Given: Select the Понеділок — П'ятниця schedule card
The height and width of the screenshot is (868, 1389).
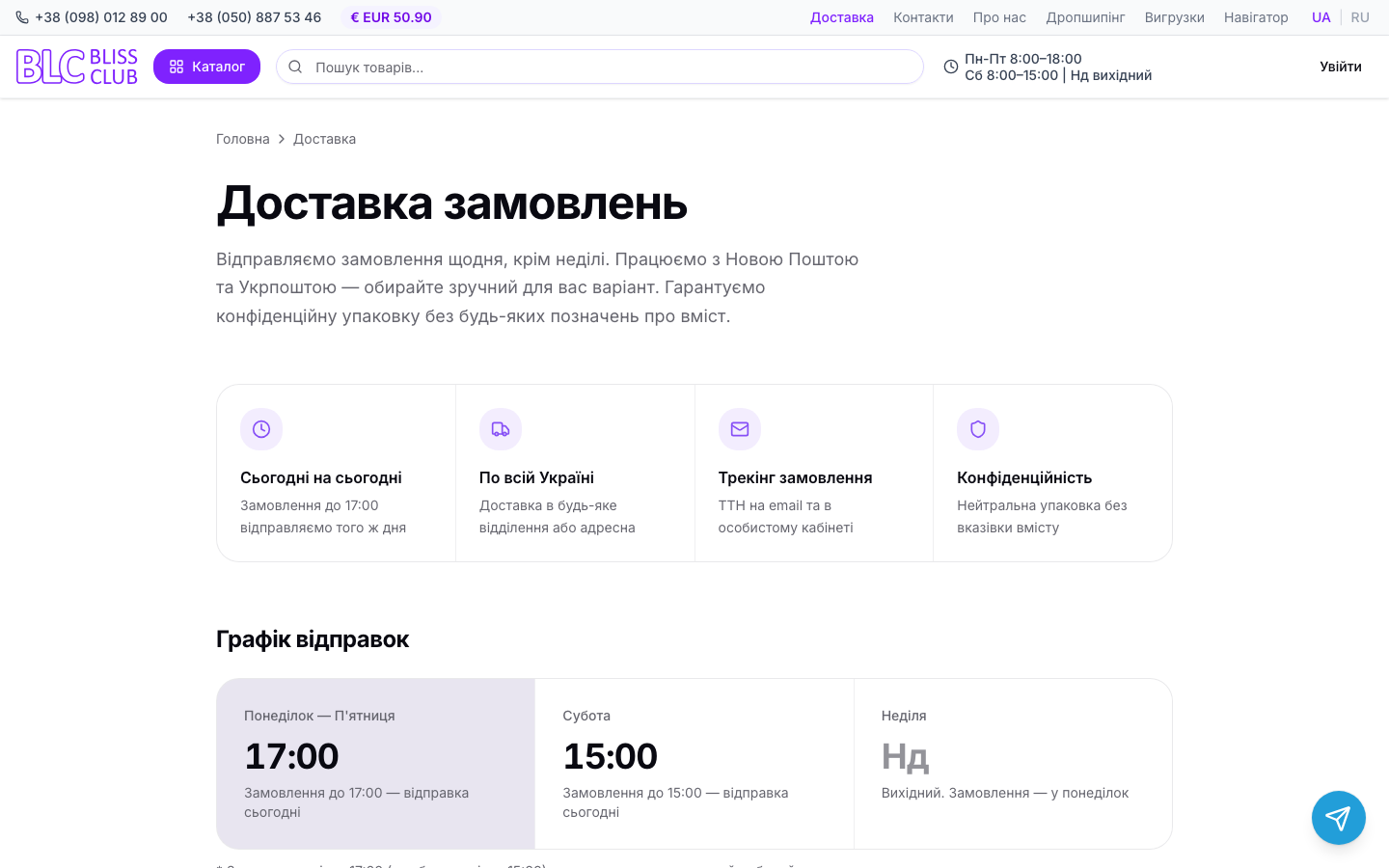Looking at the screenshot, I should pyautogui.click(x=376, y=764).
